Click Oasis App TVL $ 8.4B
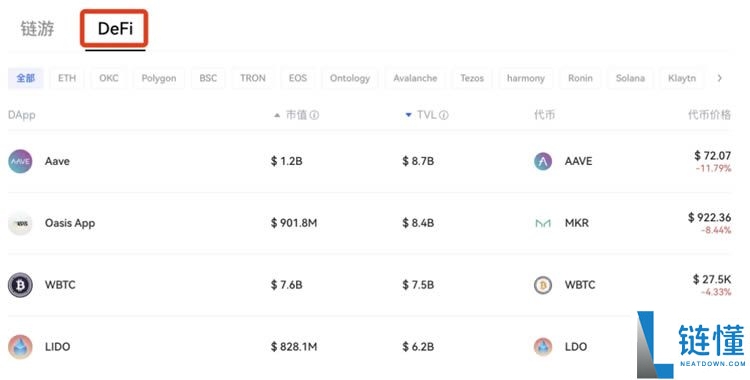The image size is (750, 380). [x=418, y=223]
